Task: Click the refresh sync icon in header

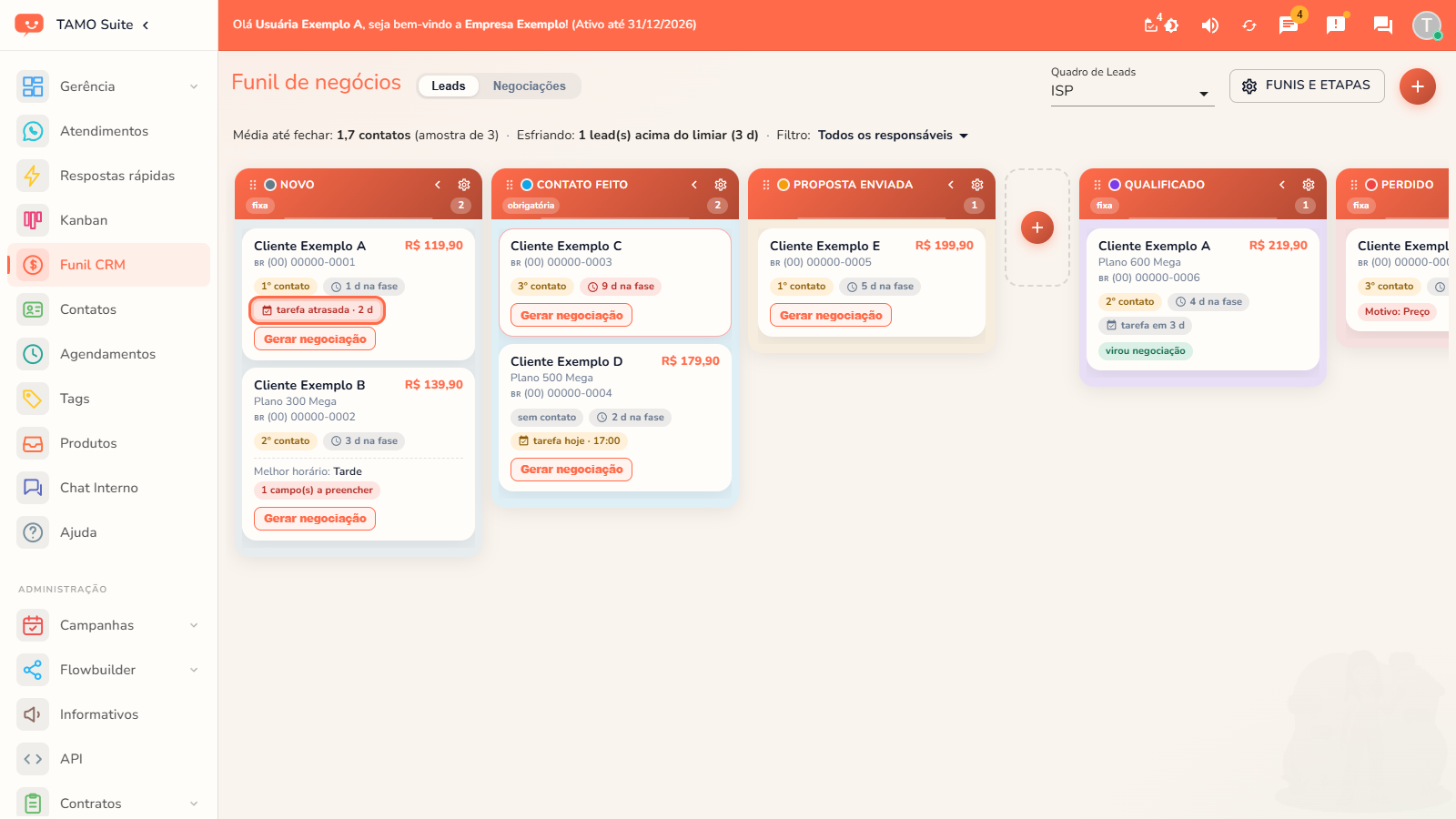Action: click(1249, 25)
